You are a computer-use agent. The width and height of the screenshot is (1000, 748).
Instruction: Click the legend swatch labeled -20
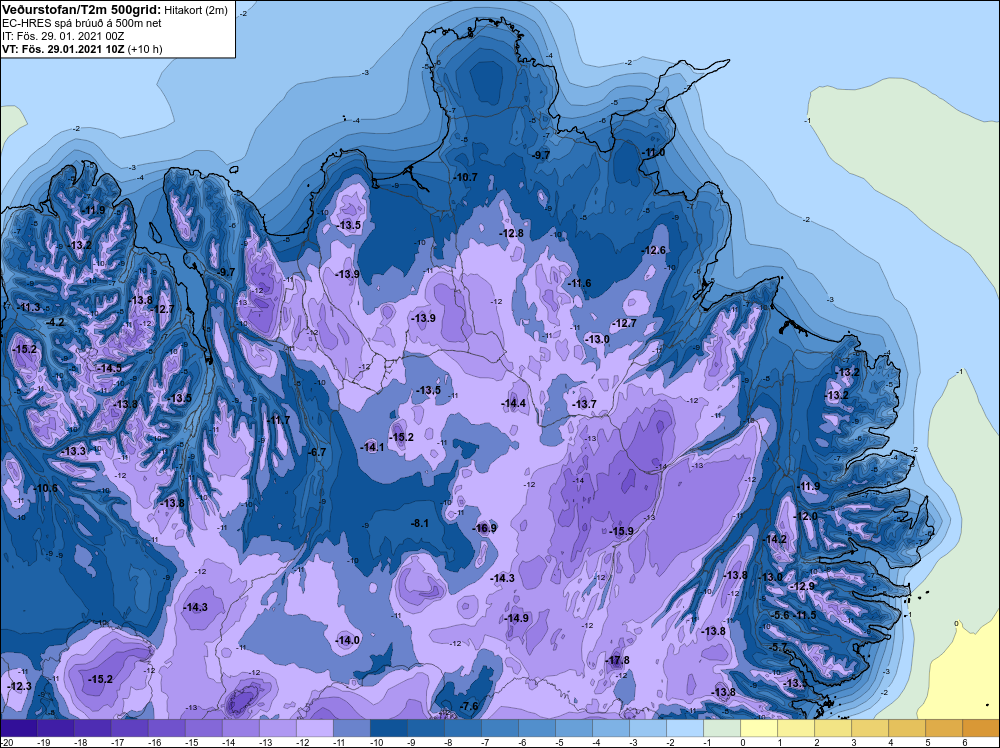coord(18,728)
